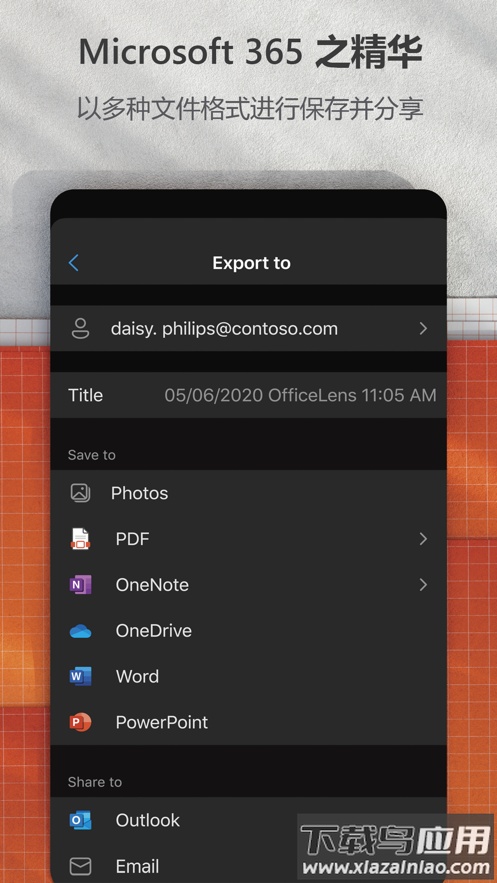This screenshot has height=883, width=497.
Task: Choose OneNote from Save to list
Action: [248, 585]
